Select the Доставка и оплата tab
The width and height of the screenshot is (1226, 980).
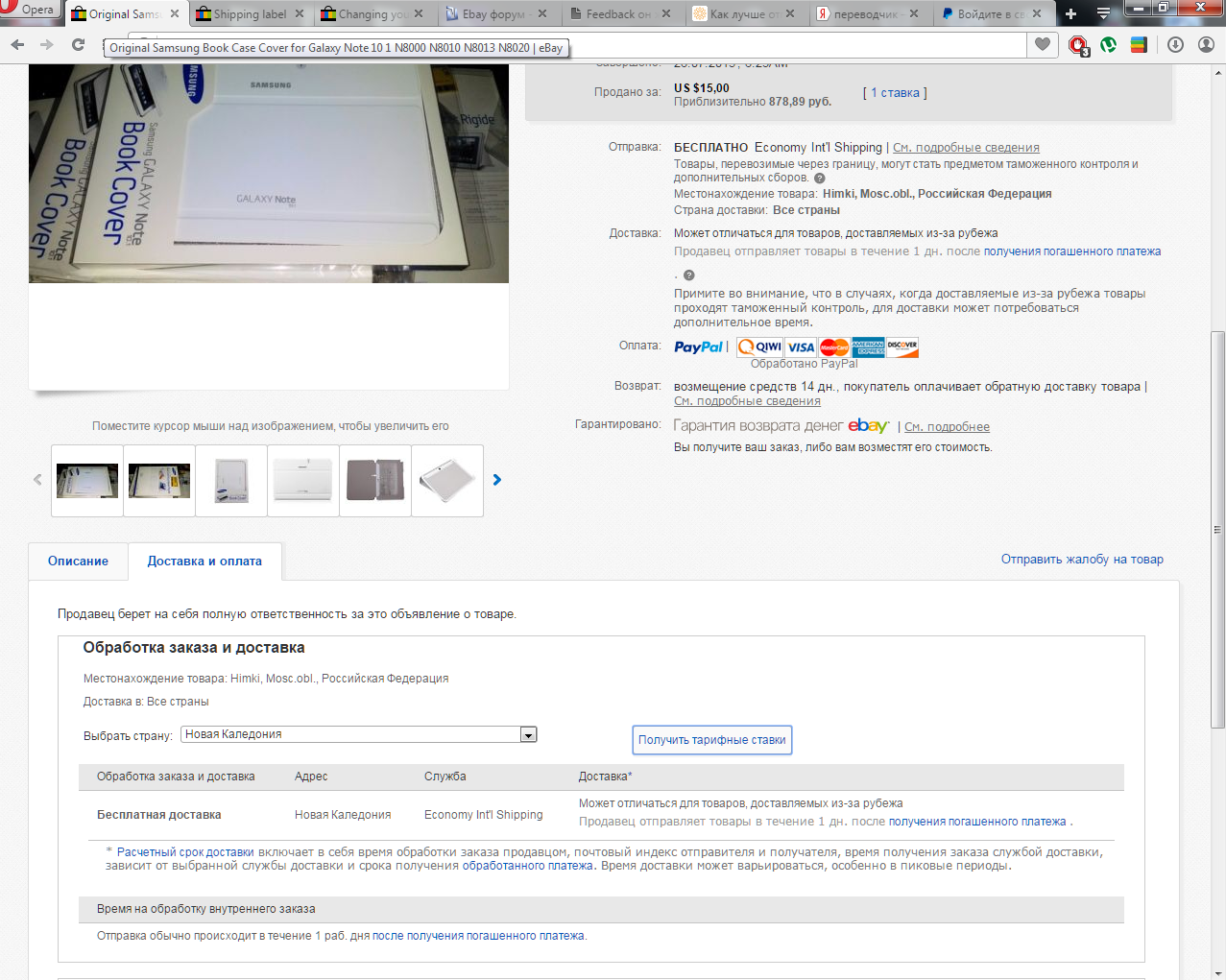204,562
